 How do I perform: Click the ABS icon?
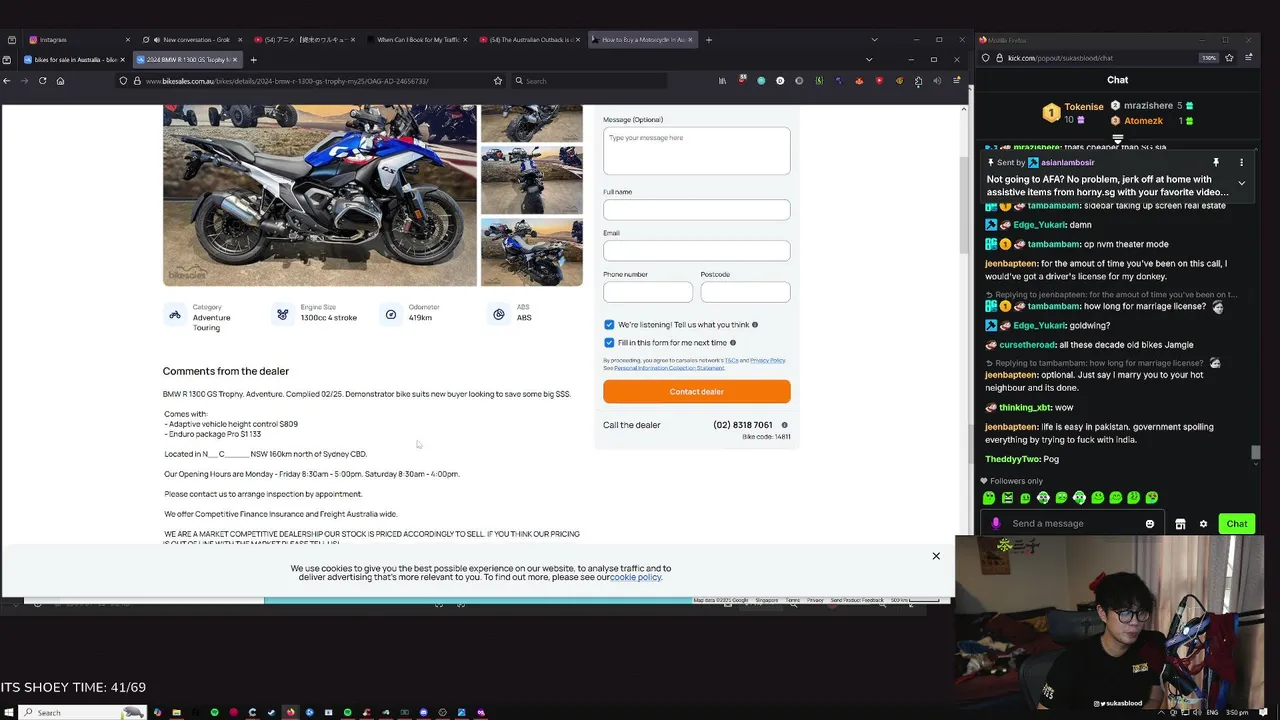click(x=499, y=315)
